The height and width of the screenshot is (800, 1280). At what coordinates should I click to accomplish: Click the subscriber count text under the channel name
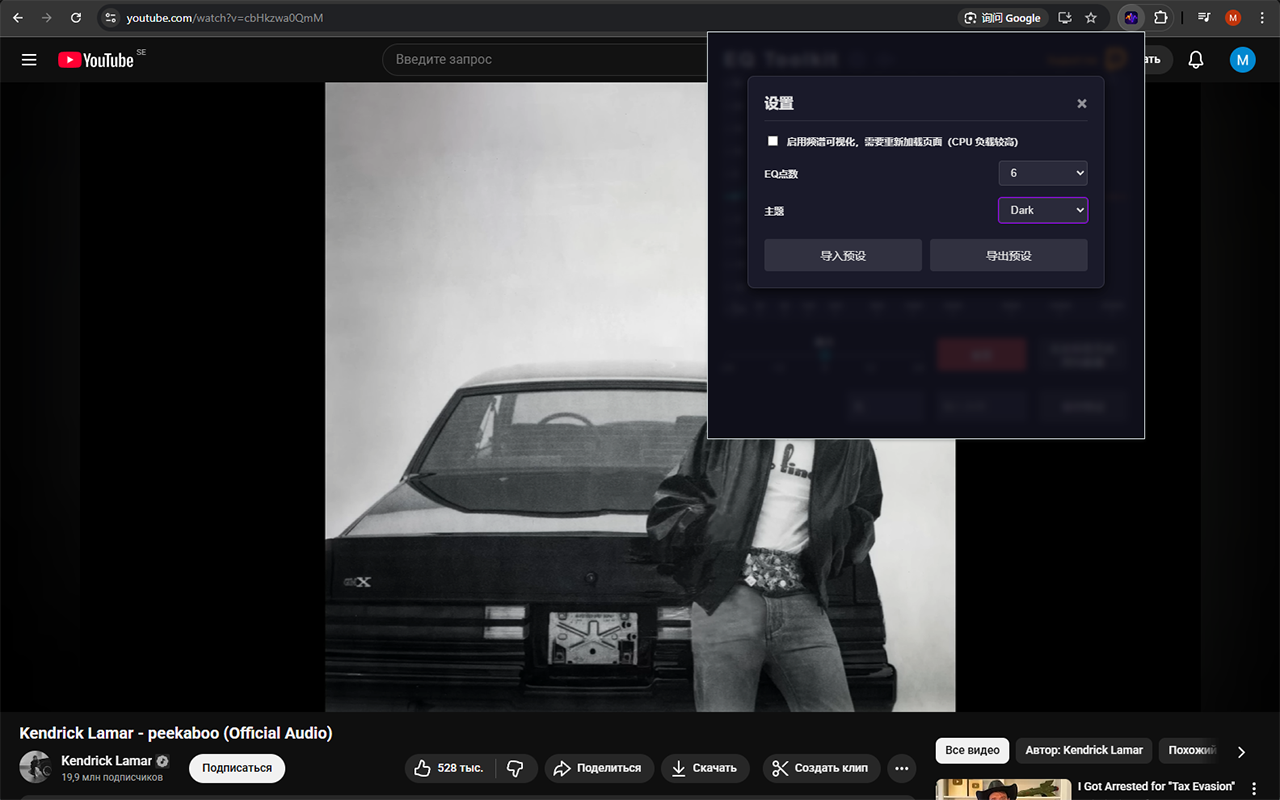(x=112, y=777)
